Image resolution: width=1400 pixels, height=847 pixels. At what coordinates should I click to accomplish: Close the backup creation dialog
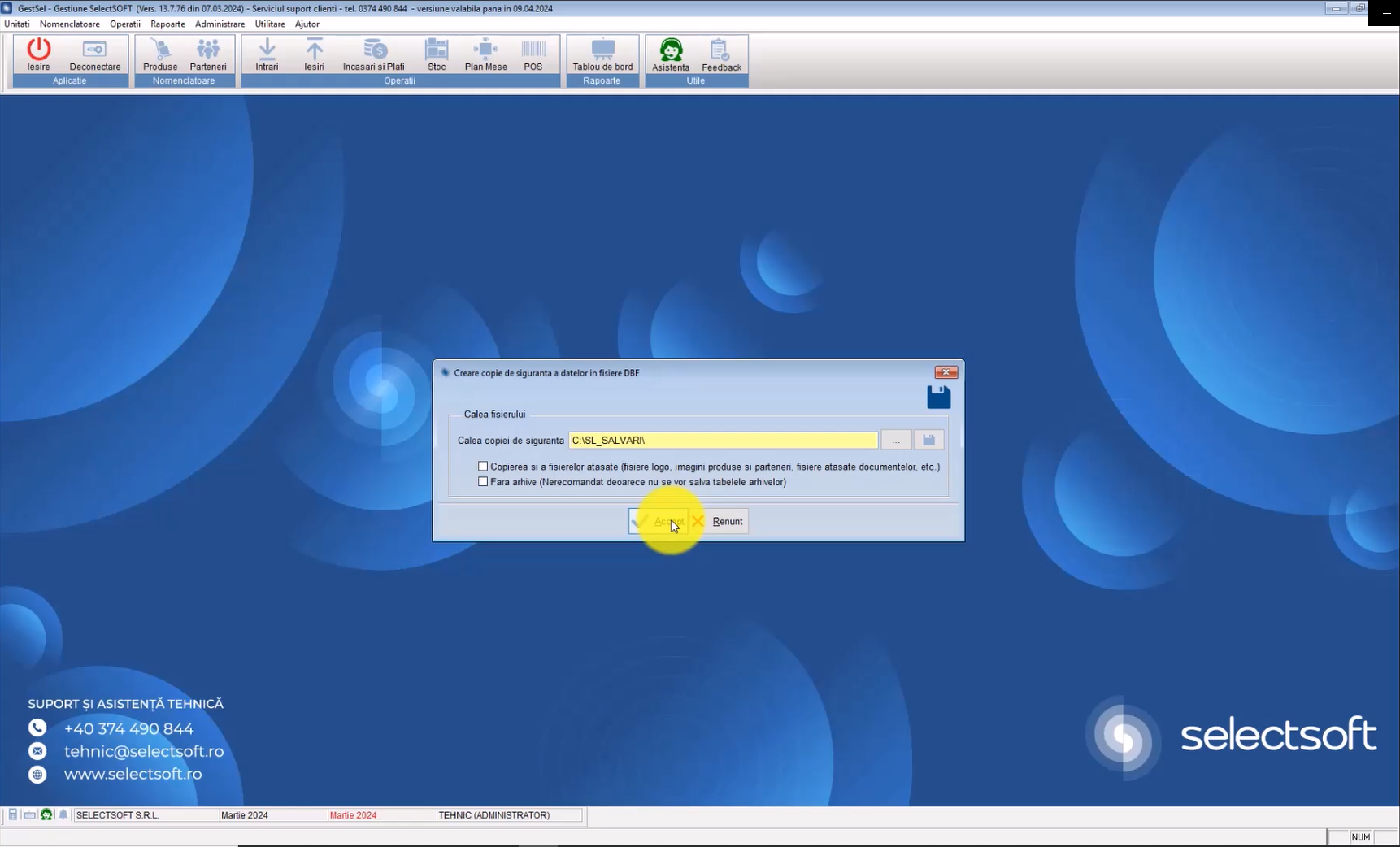(946, 372)
